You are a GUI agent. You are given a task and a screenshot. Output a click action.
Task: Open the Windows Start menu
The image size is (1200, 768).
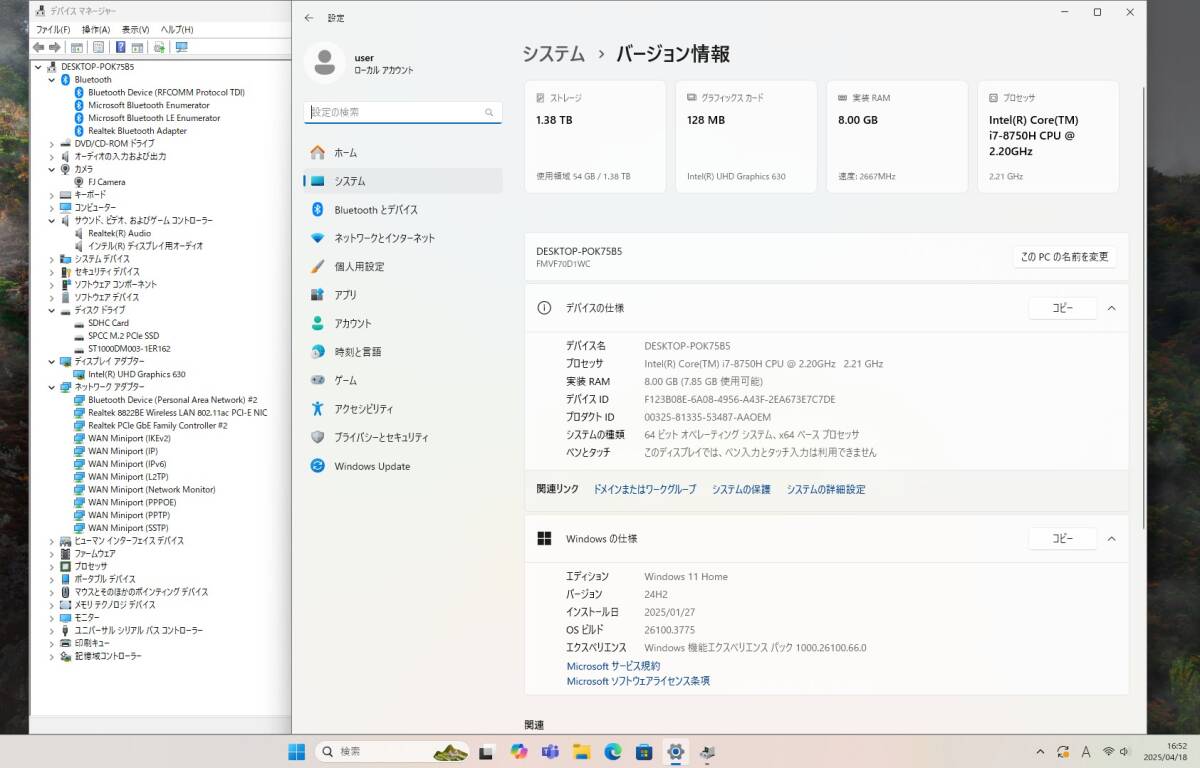pos(297,752)
